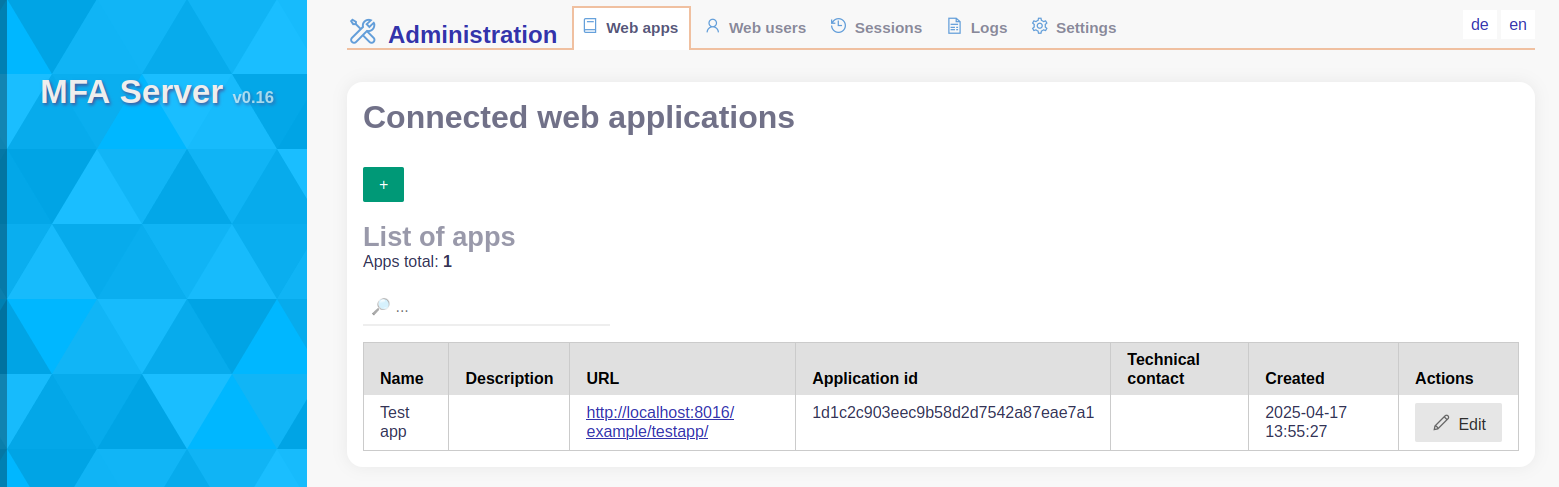Click the pencil icon on the Edit button
This screenshot has height=487, width=1559.
[1441, 423]
